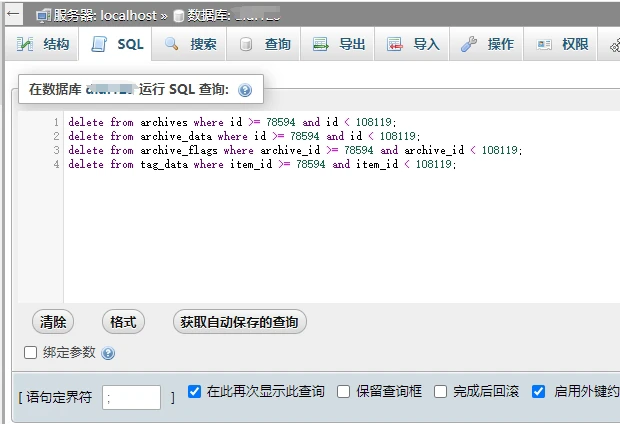Click the delete from tag_data line in editor
620x424 pixels.
[262, 164]
